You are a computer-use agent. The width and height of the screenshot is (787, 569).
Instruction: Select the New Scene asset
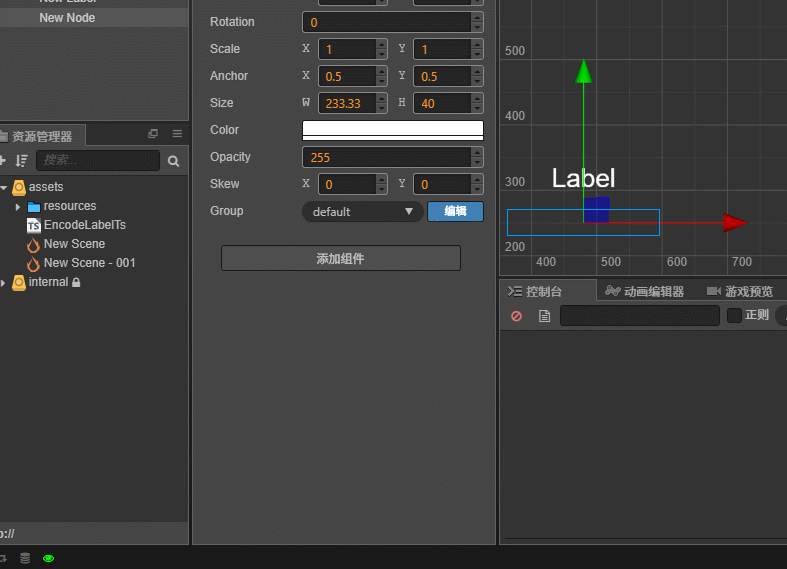point(74,244)
